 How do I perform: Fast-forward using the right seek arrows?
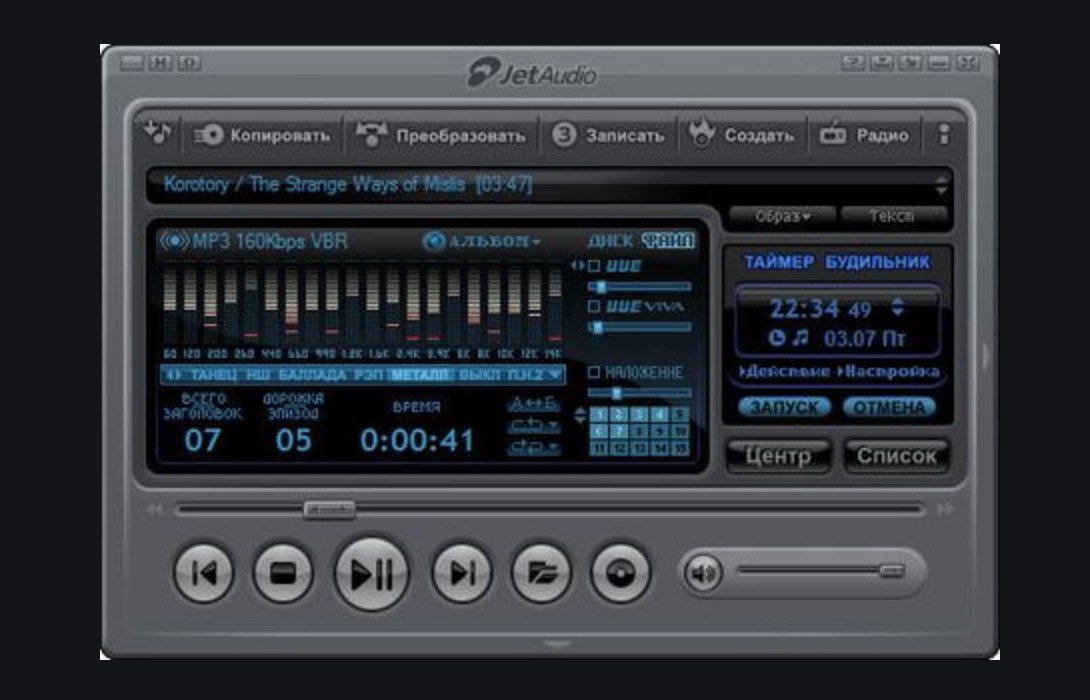(x=945, y=510)
